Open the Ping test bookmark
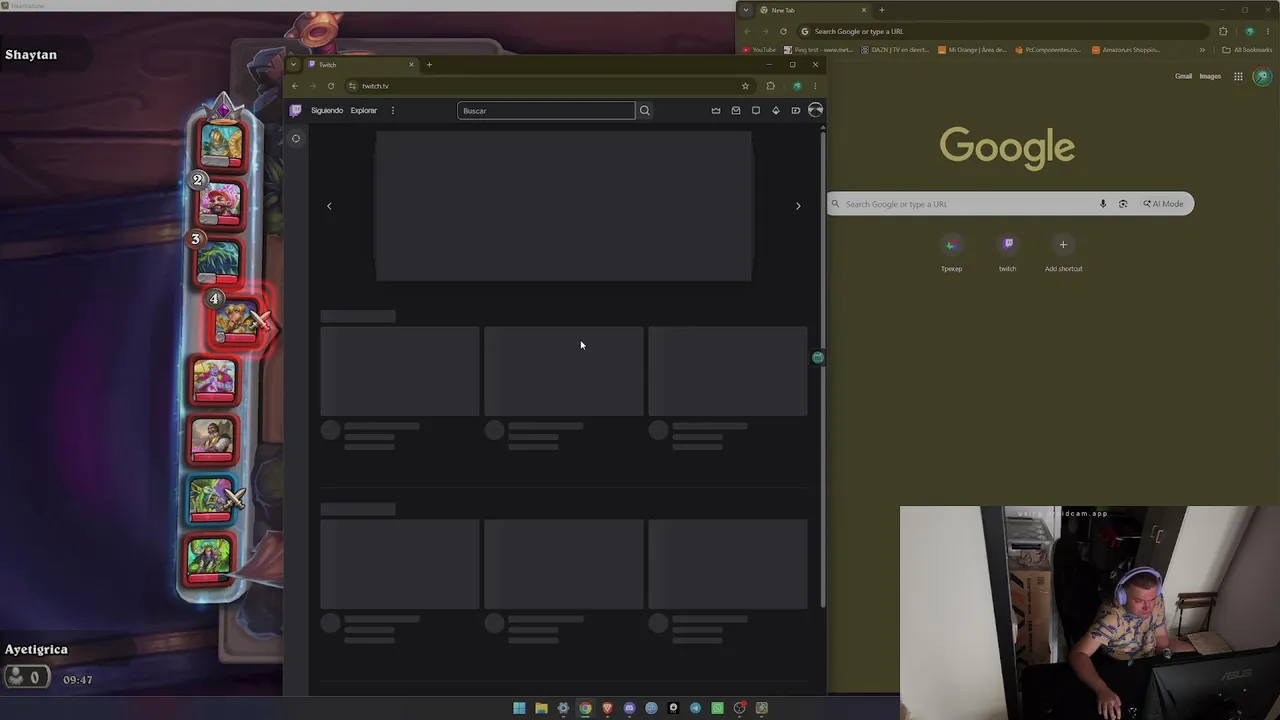This screenshot has width=1280, height=720. pyautogui.click(x=818, y=50)
